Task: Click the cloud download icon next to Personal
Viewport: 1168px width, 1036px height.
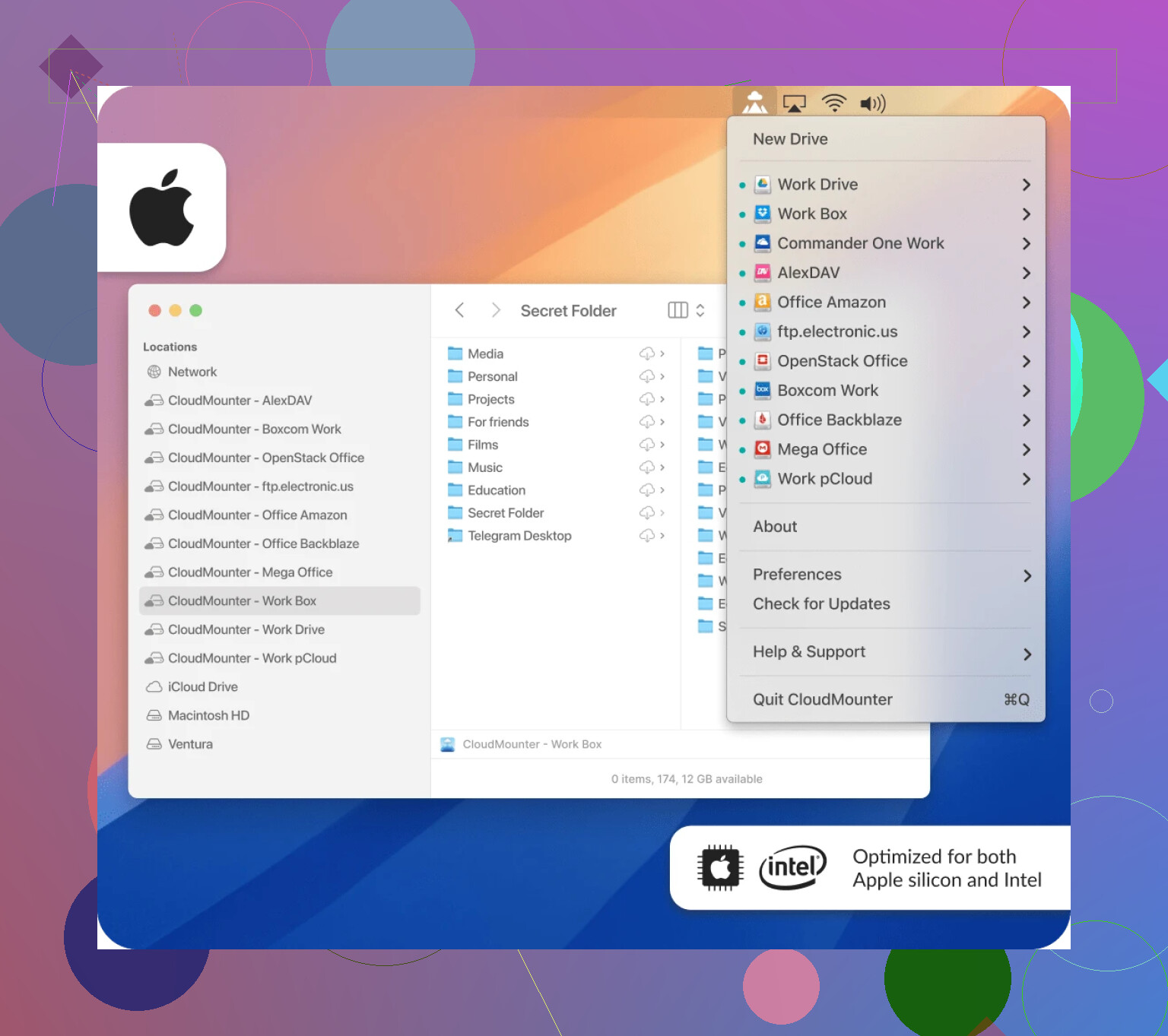Action: pyautogui.click(x=647, y=376)
